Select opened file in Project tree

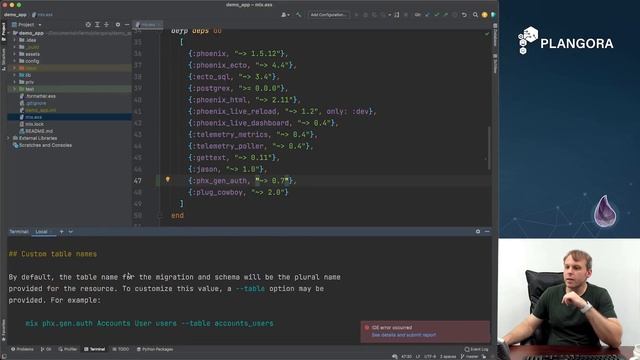tap(88, 25)
